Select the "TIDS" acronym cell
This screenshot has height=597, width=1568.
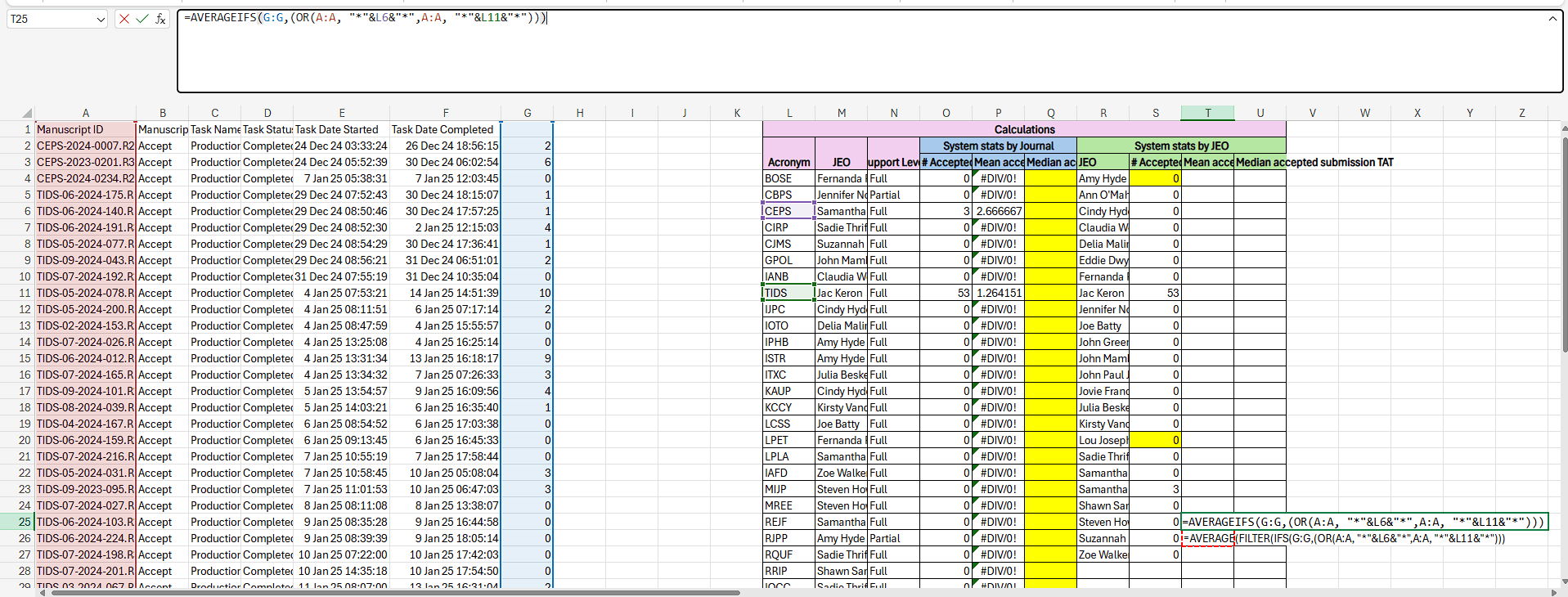click(x=788, y=293)
